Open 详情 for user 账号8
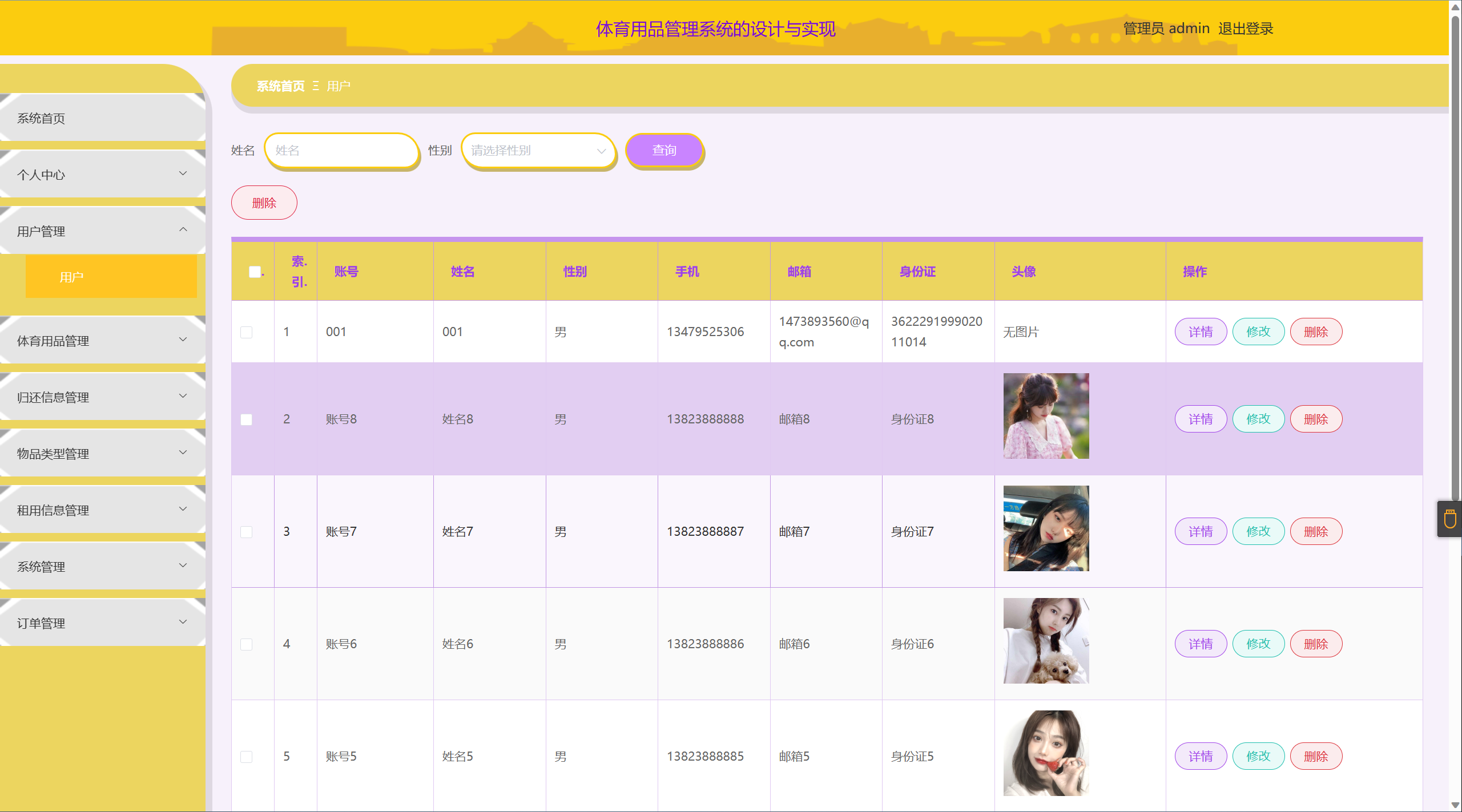Screen dimensions: 1462x812 pyautogui.click(x=1201, y=418)
